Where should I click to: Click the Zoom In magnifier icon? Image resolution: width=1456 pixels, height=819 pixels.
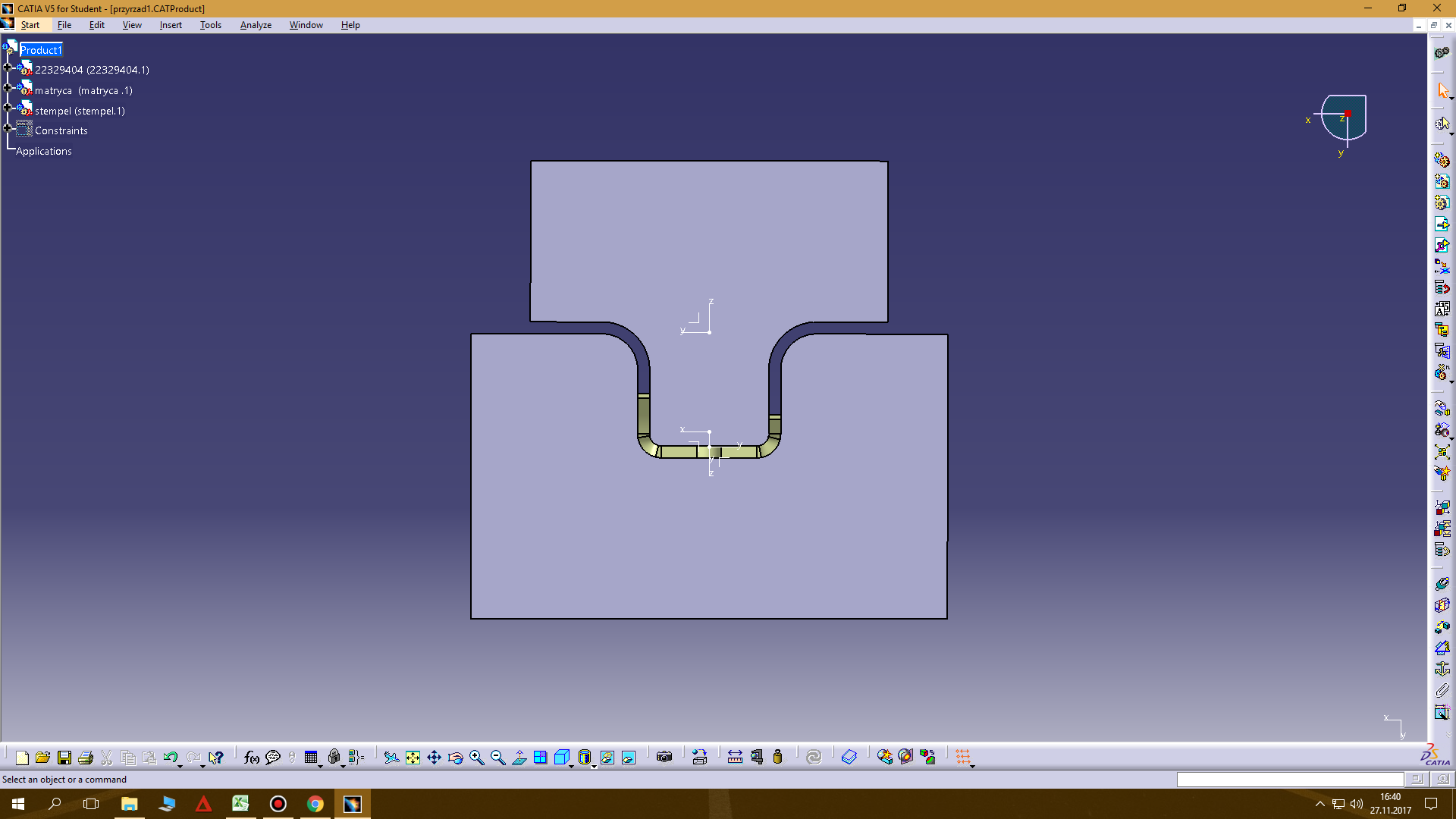click(x=476, y=757)
